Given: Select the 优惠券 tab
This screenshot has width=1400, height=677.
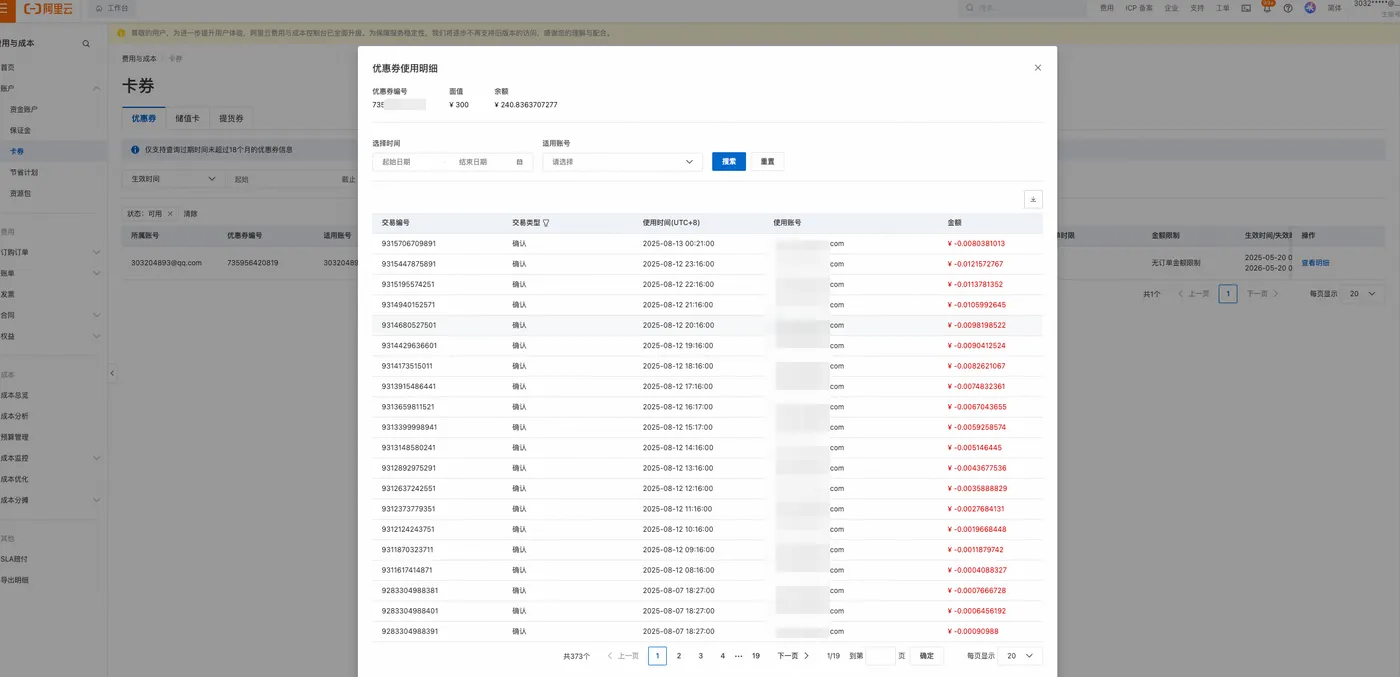Looking at the screenshot, I should 144,118.
